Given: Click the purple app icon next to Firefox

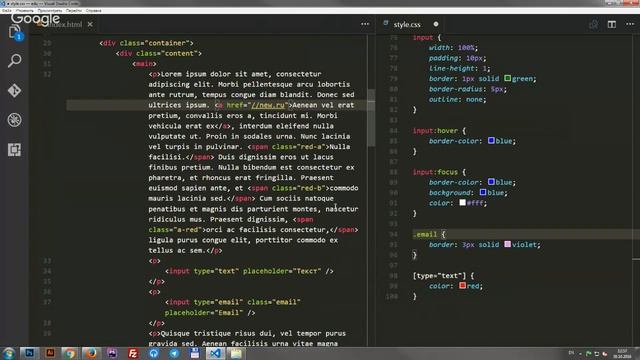Looking at the screenshot, I should click(x=112, y=353).
